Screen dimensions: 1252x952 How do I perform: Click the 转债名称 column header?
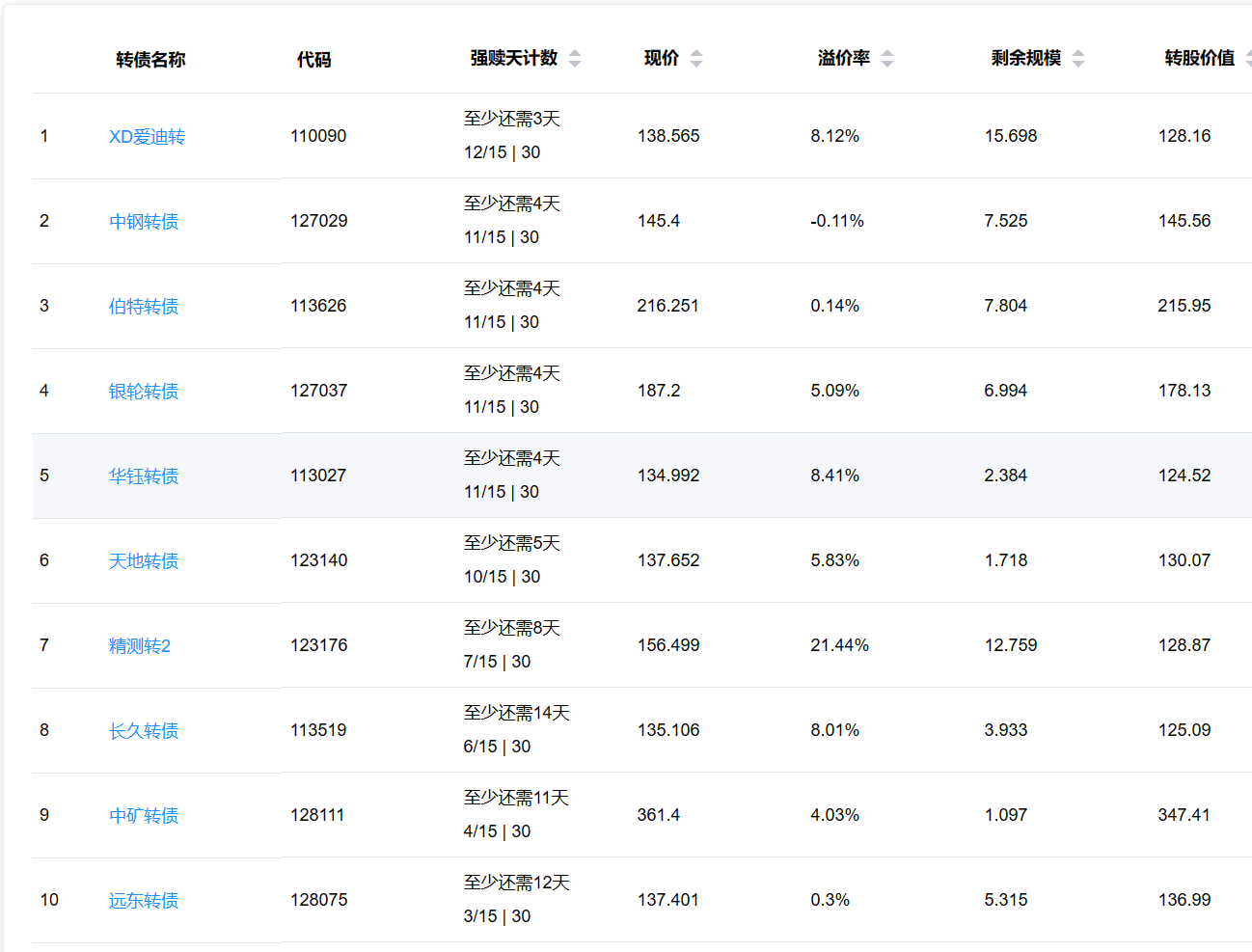tap(150, 60)
